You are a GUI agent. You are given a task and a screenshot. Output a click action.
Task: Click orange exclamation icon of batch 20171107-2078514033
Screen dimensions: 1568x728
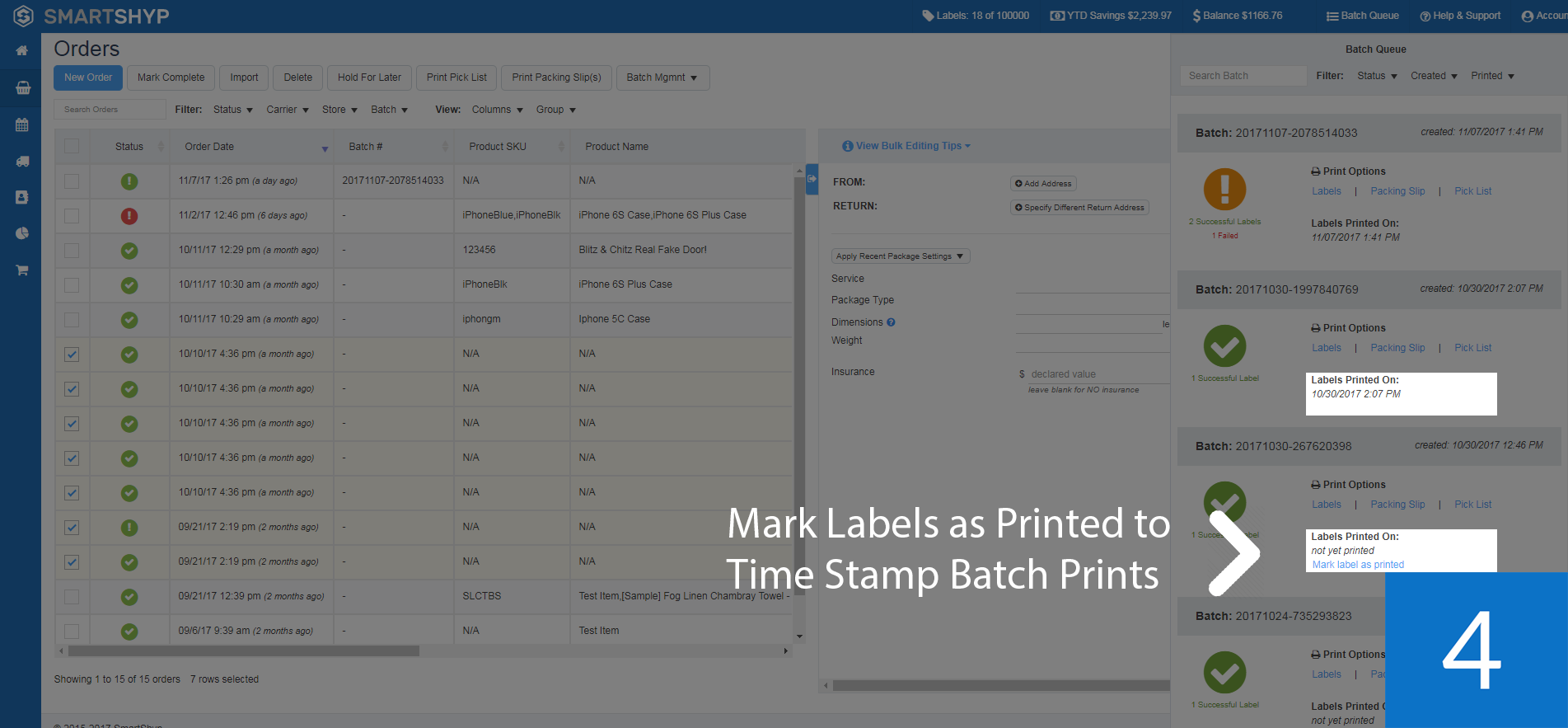tap(1224, 189)
